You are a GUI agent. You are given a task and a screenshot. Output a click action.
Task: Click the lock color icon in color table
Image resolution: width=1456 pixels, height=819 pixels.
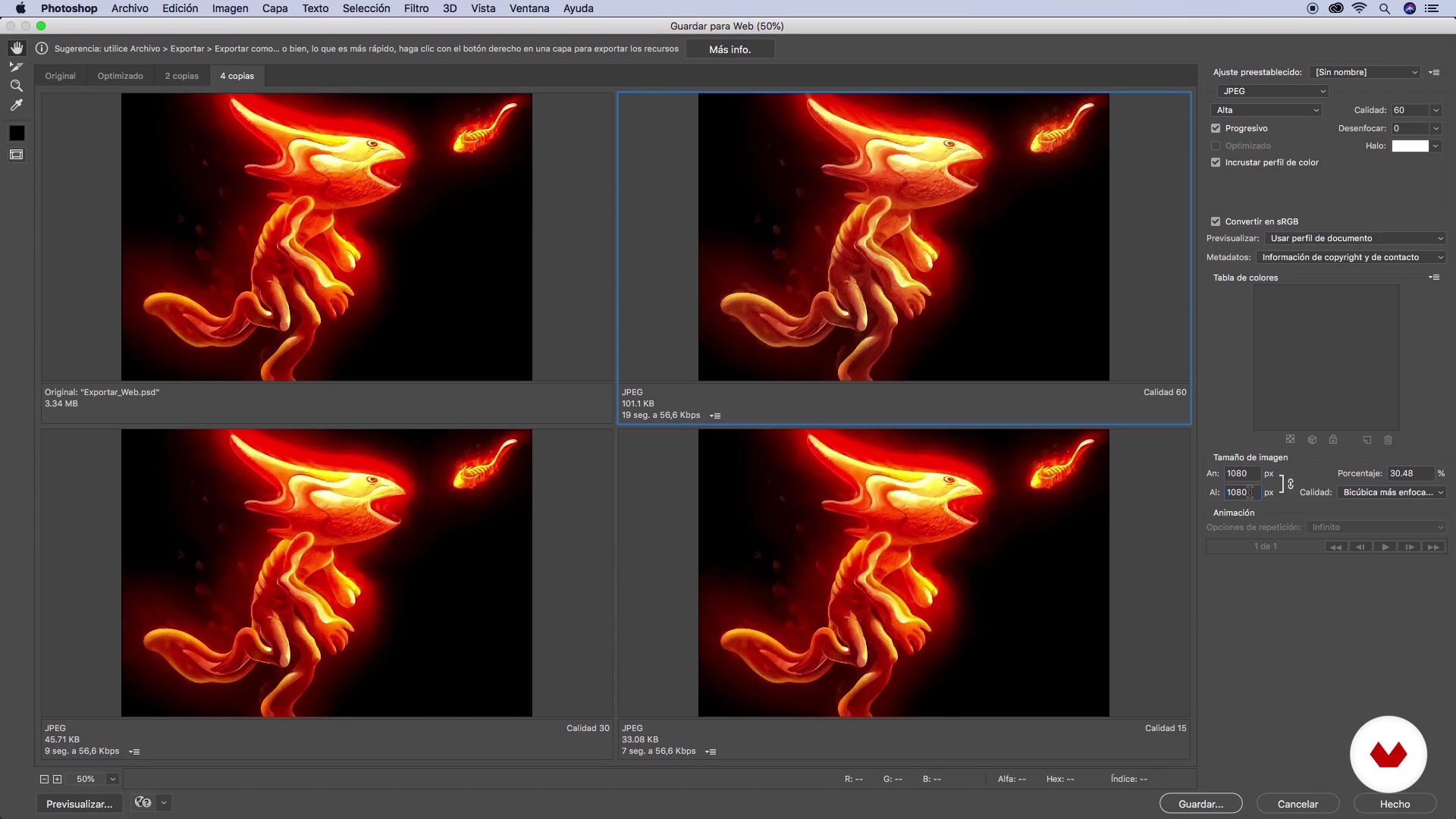pos(1333,440)
